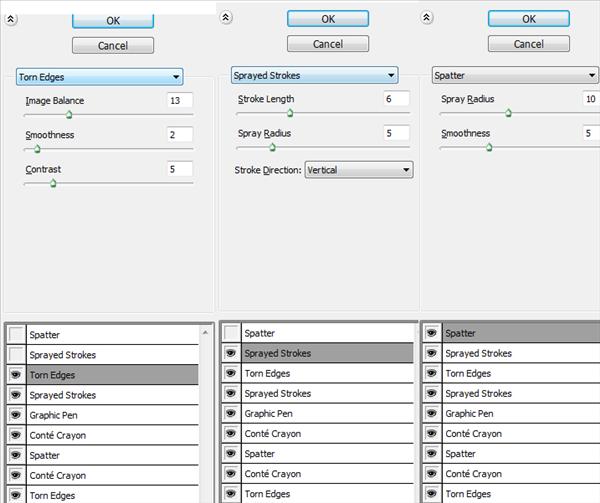Hide highlighted Torn Edges layer via eye icon
The width and height of the screenshot is (600, 503).
tap(16, 375)
